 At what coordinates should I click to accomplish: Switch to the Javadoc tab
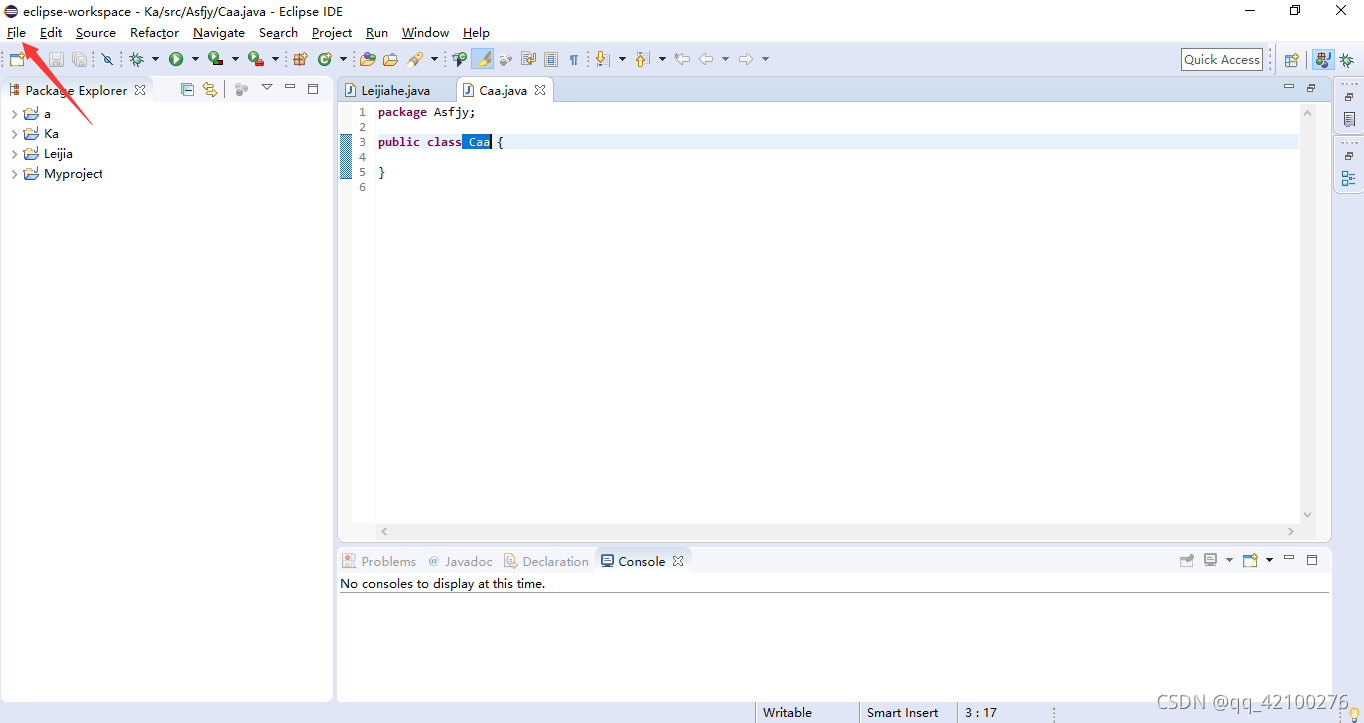(460, 561)
